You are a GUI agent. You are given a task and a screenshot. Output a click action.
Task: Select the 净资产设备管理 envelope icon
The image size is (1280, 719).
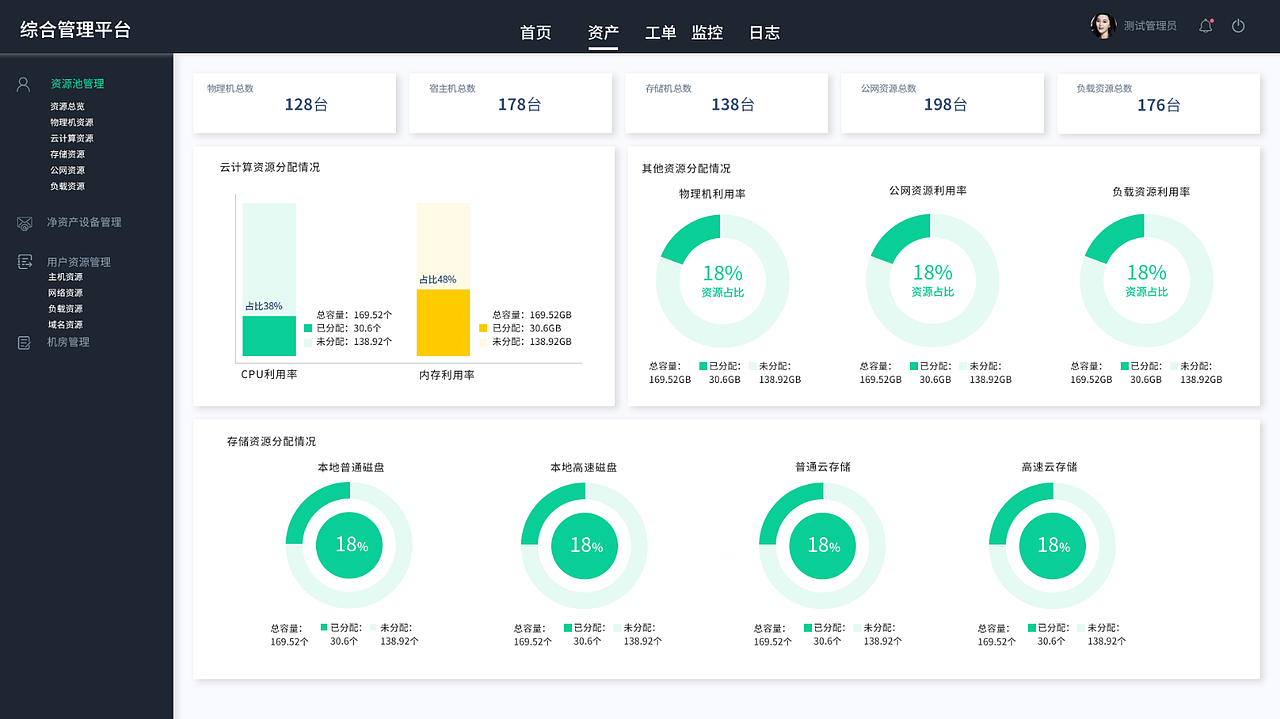click(x=23, y=222)
